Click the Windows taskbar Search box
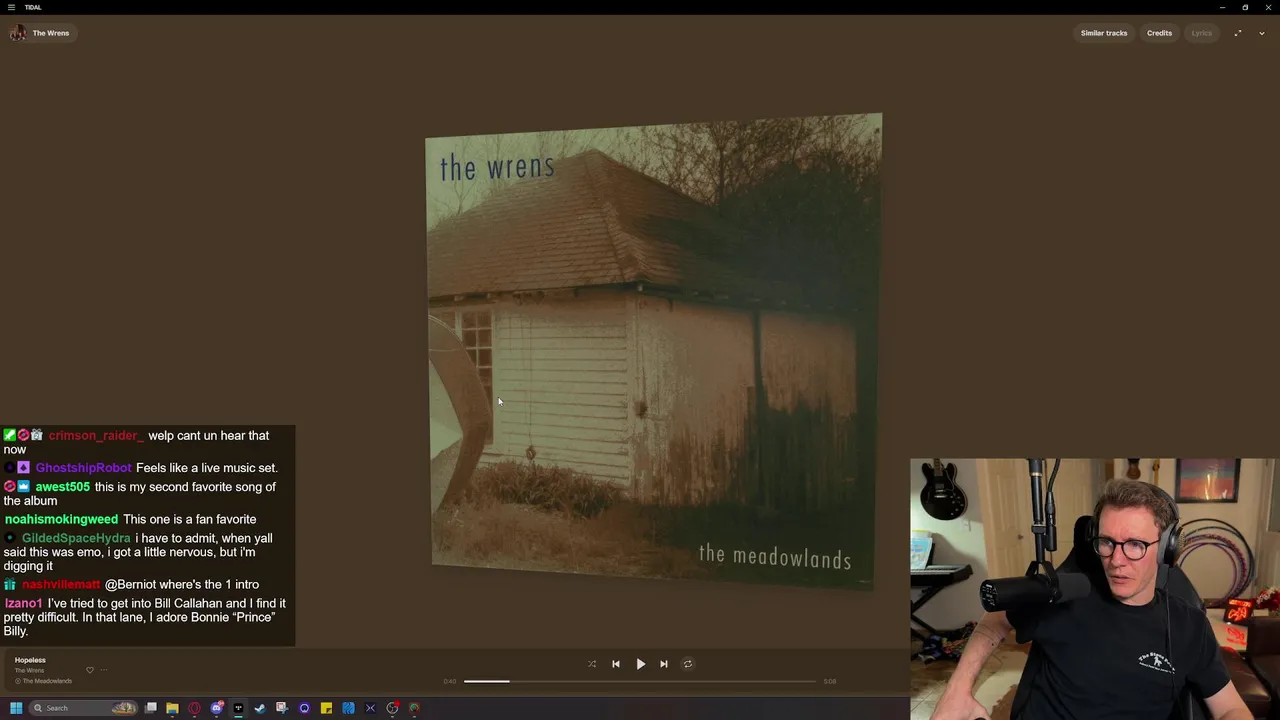This screenshot has height=720, width=1280. click(x=83, y=708)
